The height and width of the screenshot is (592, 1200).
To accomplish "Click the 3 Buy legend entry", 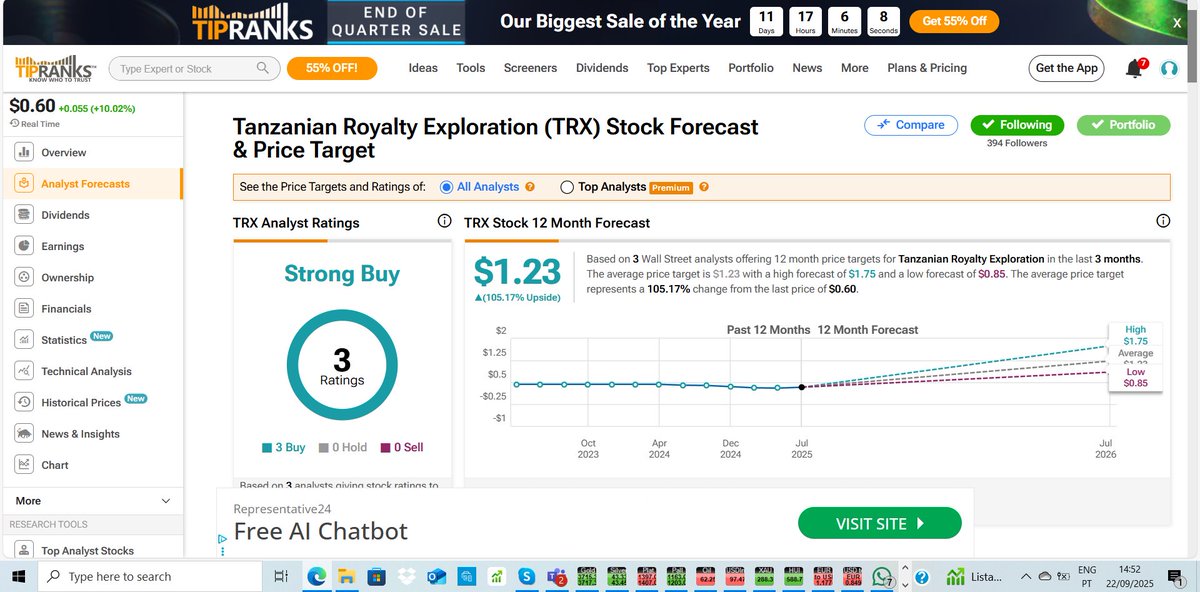I will [x=284, y=448].
